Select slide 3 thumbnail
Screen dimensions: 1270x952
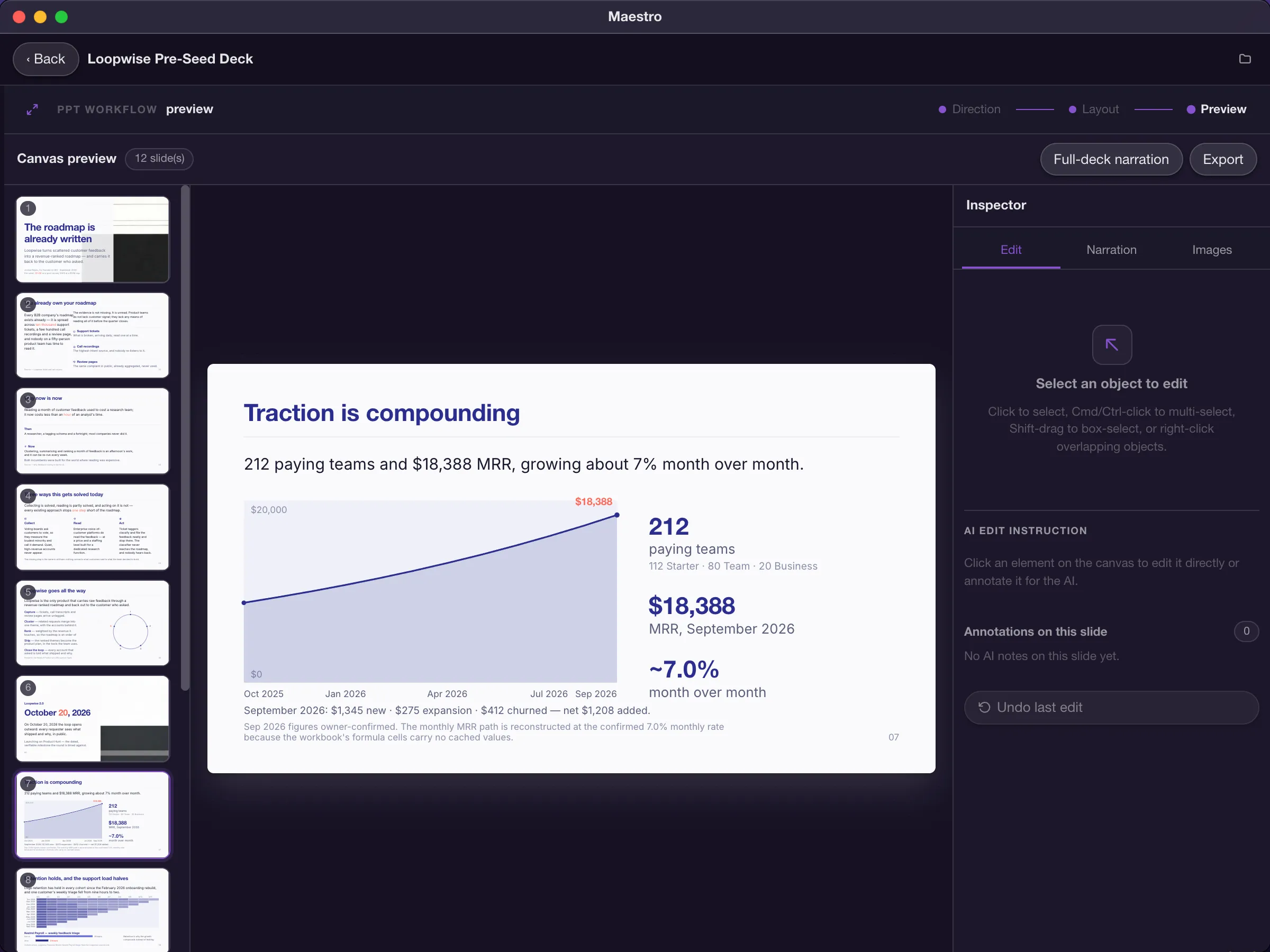pyautogui.click(x=93, y=431)
